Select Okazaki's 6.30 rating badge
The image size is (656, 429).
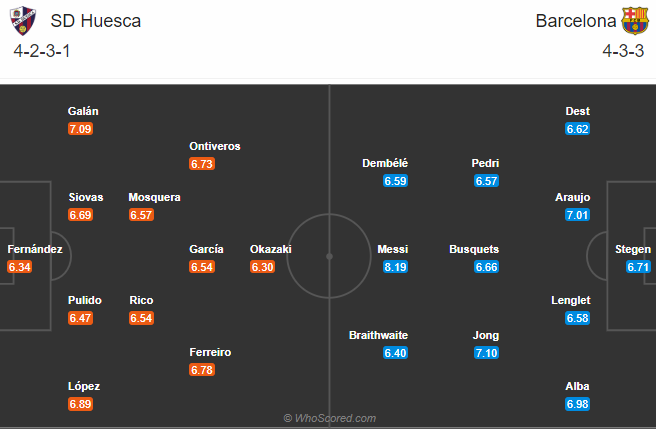[x=264, y=267]
